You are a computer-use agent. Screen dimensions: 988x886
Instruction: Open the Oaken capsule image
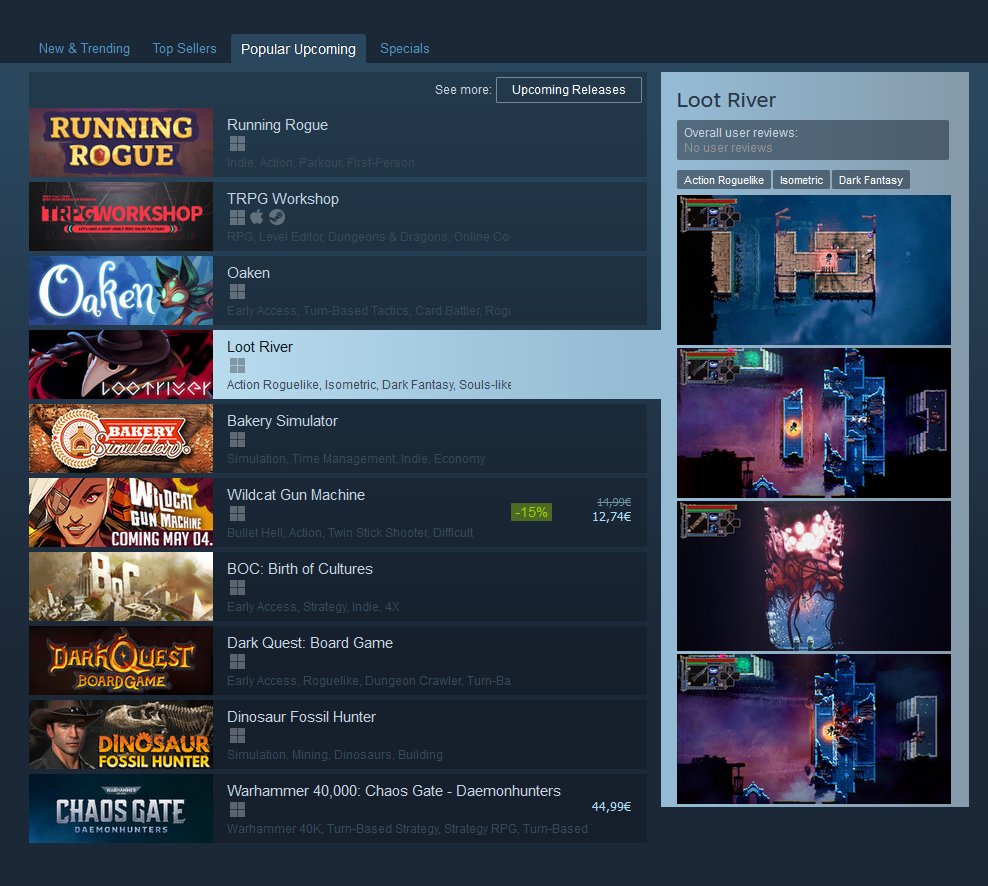coord(121,291)
